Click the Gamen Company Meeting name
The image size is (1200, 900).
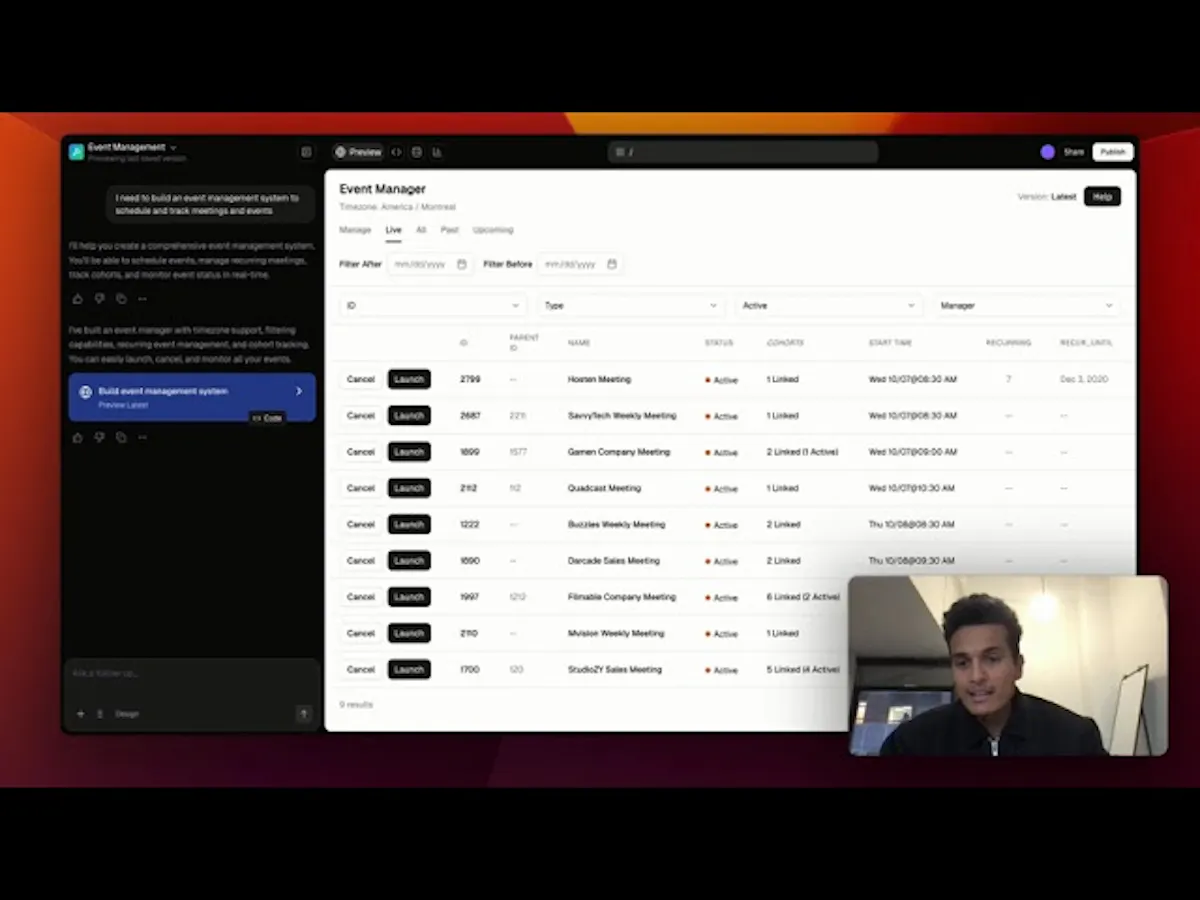pos(619,452)
